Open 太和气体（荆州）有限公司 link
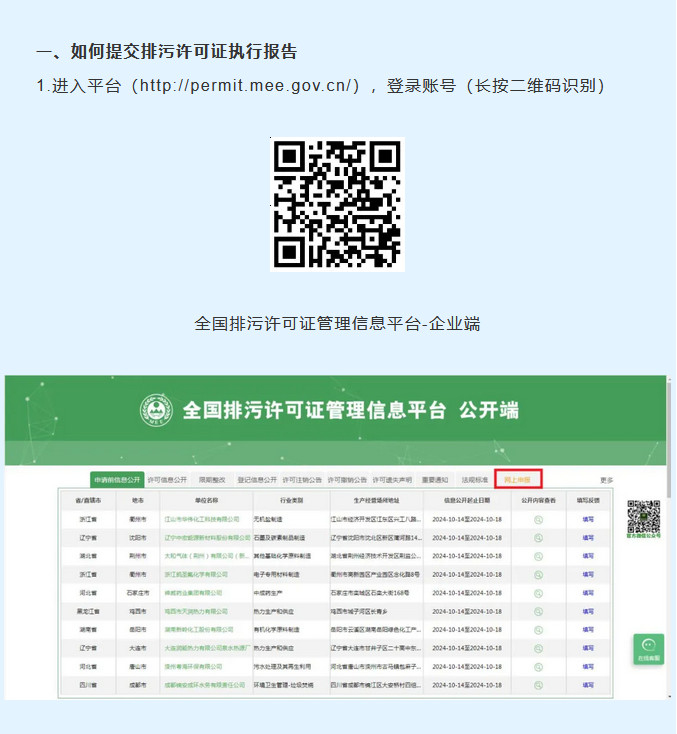 (206, 556)
